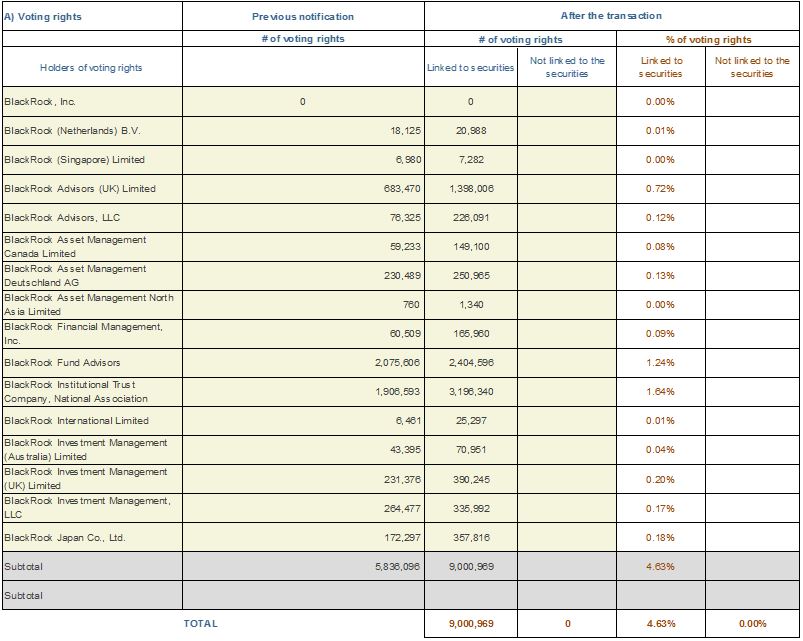Image resolution: width=803 pixels, height=641 pixels.
Task: Click the 165,960 value
Action: point(471,333)
